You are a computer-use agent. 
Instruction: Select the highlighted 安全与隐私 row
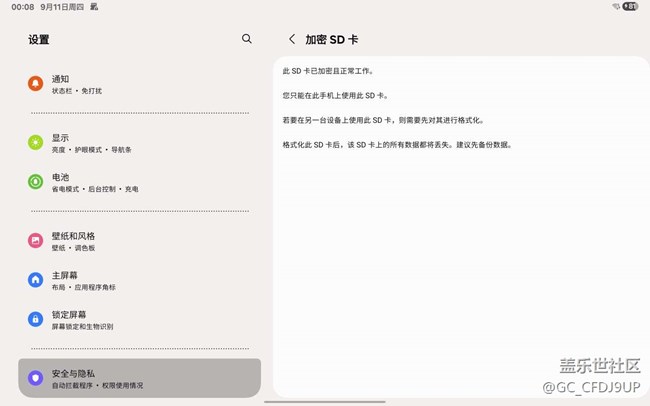point(139,378)
